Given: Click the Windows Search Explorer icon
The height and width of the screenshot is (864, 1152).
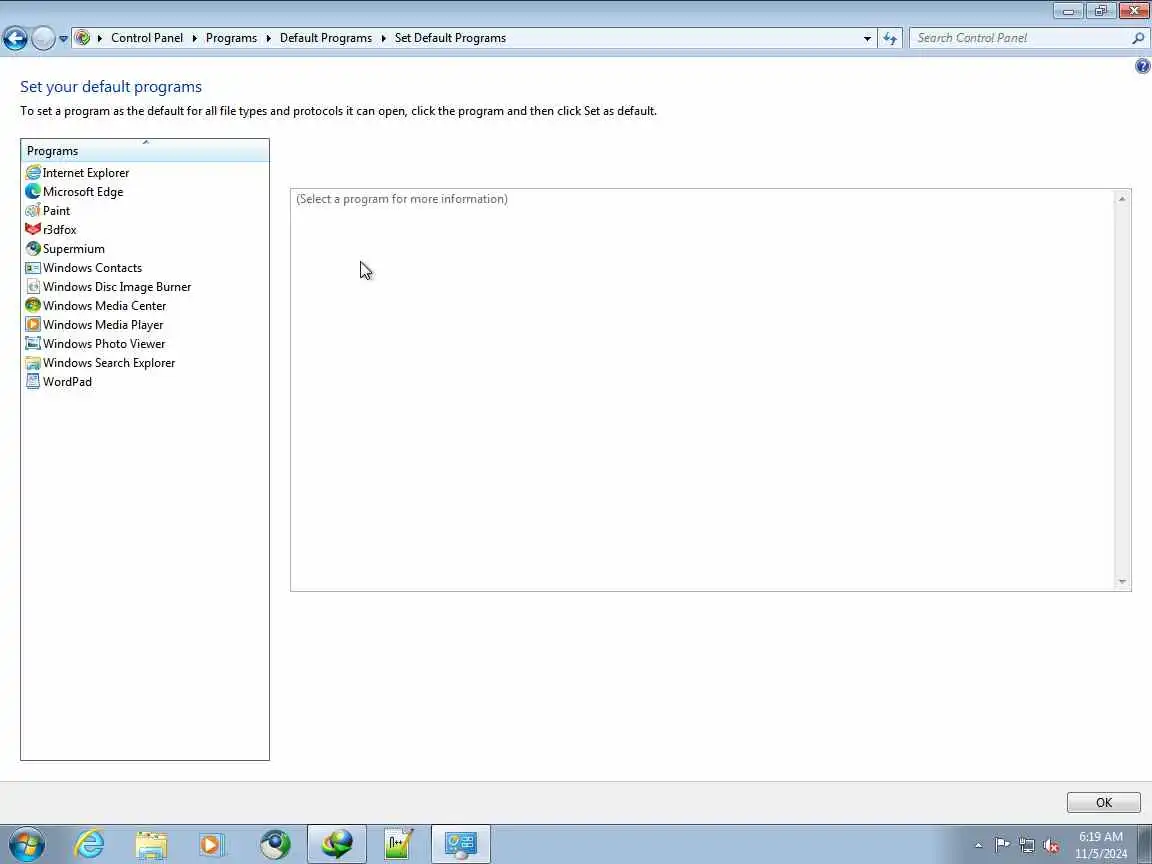Looking at the screenshot, I should click(x=33, y=363).
